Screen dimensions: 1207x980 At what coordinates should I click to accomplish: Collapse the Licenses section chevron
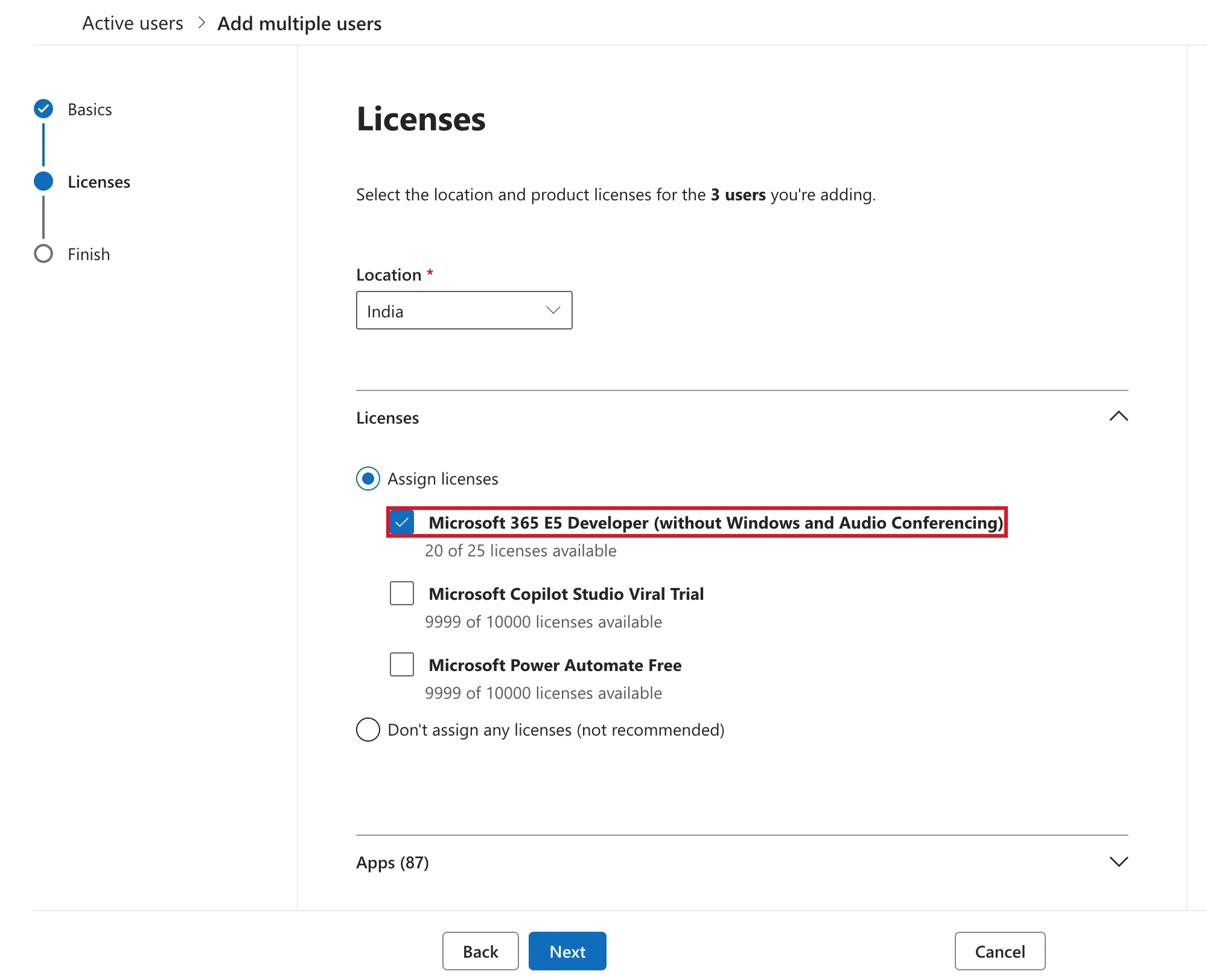[1118, 416]
